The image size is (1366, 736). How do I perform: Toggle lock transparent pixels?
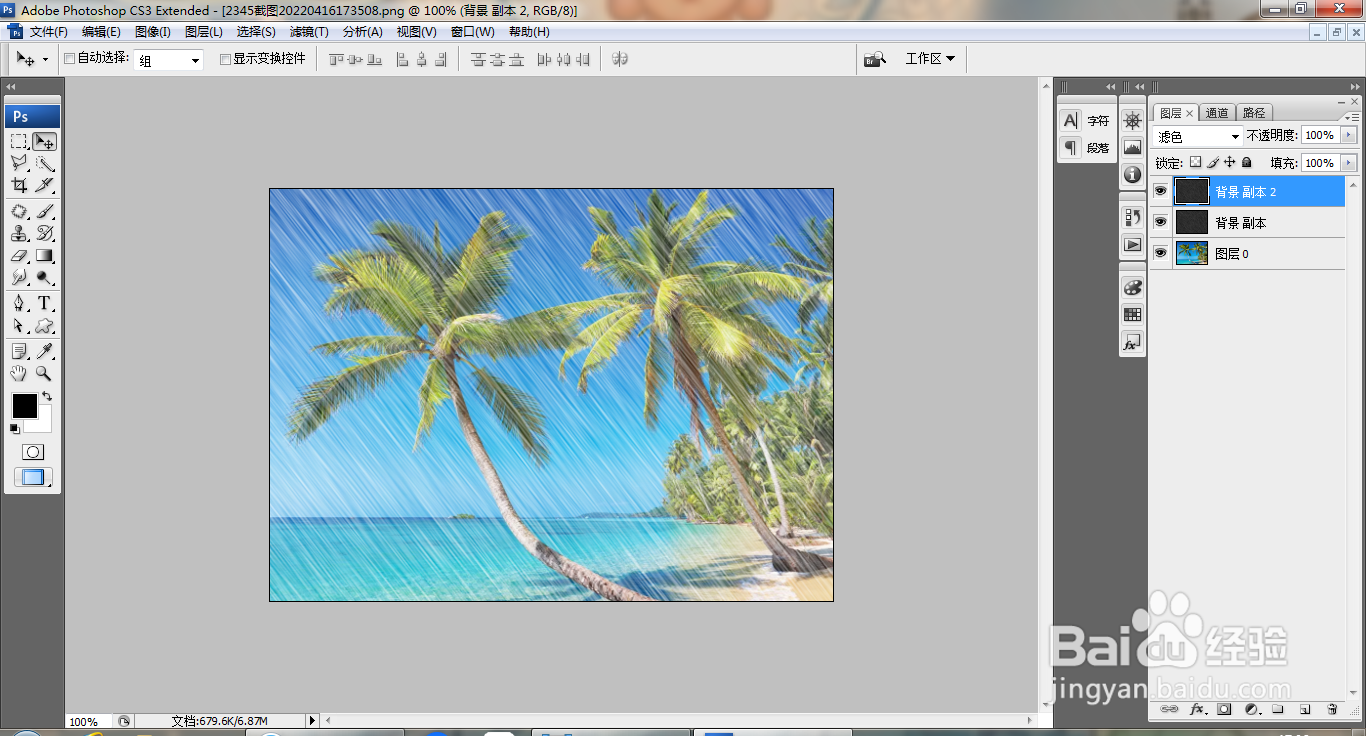point(1195,163)
